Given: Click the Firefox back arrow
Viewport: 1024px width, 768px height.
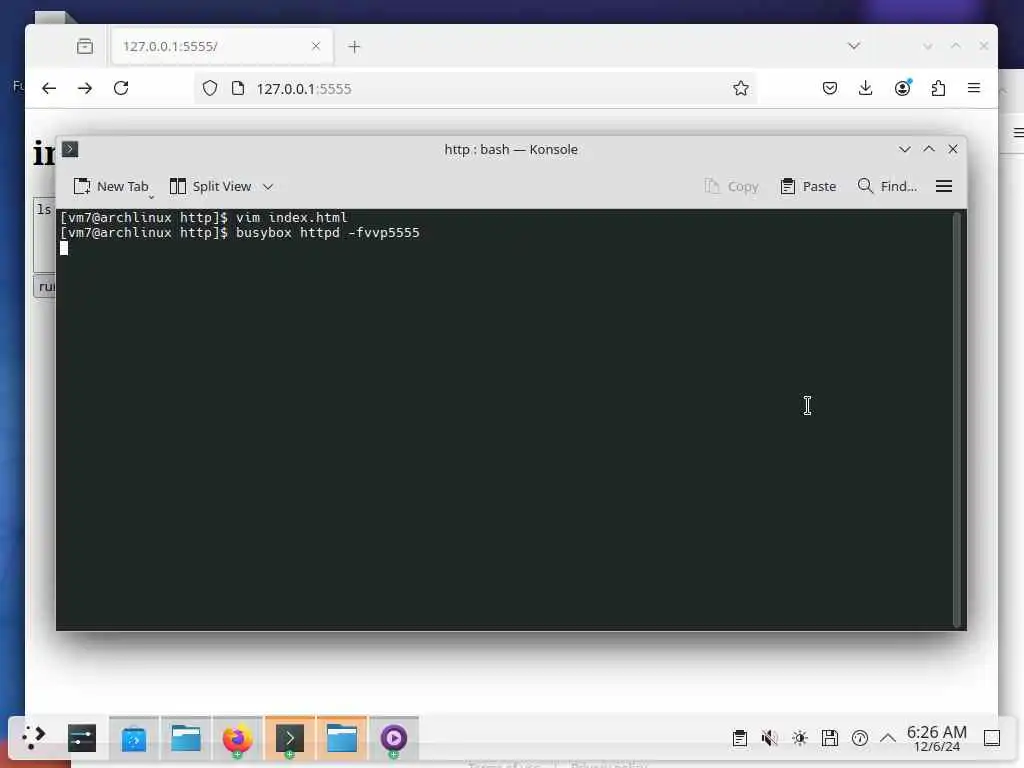Looking at the screenshot, I should [x=49, y=88].
